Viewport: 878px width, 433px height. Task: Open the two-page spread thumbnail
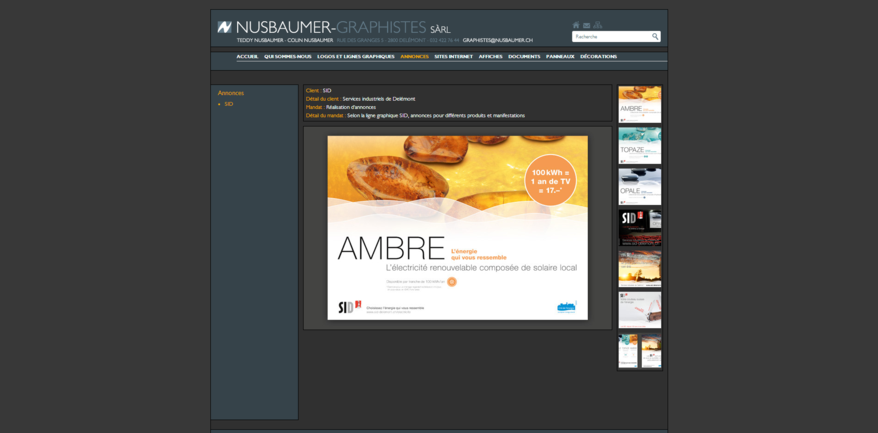[639, 351]
